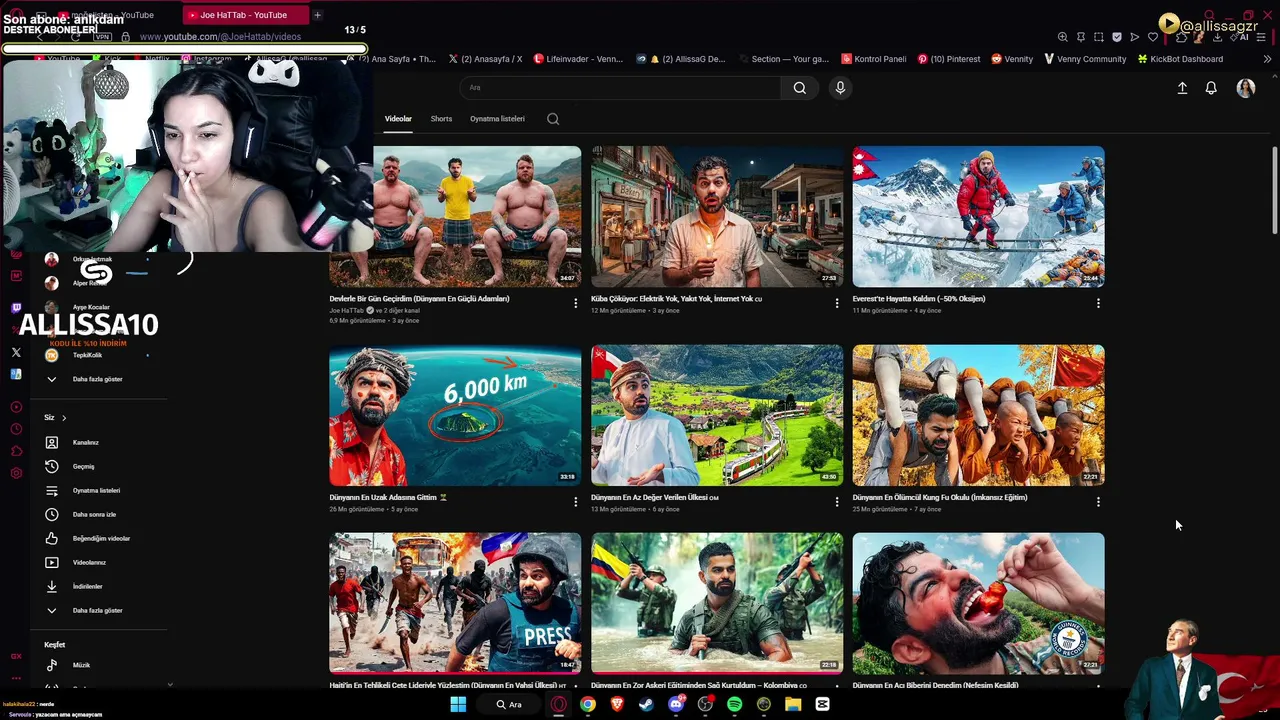This screenshot has height=720, width=1280.
Task: Play the chili pepper eating video thumbnail
Action: point(979,603)
